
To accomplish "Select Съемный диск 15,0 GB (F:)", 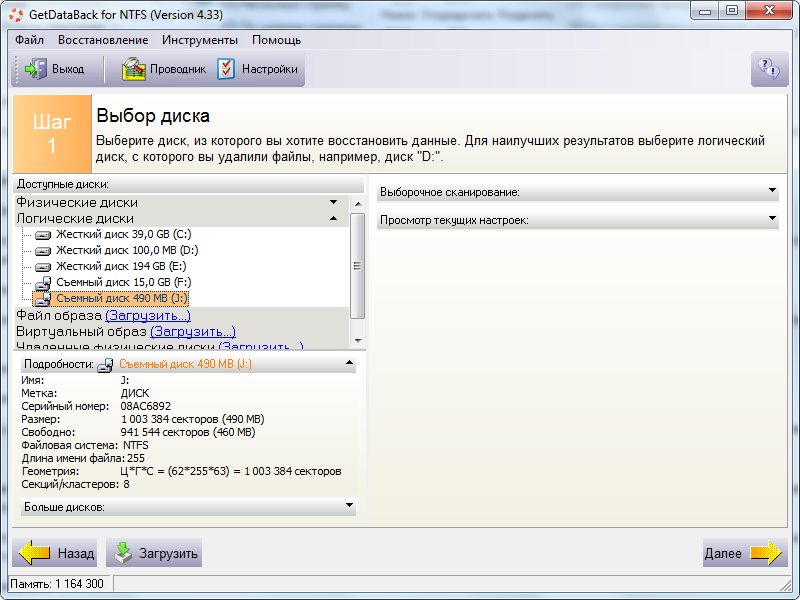I will 123,282.
